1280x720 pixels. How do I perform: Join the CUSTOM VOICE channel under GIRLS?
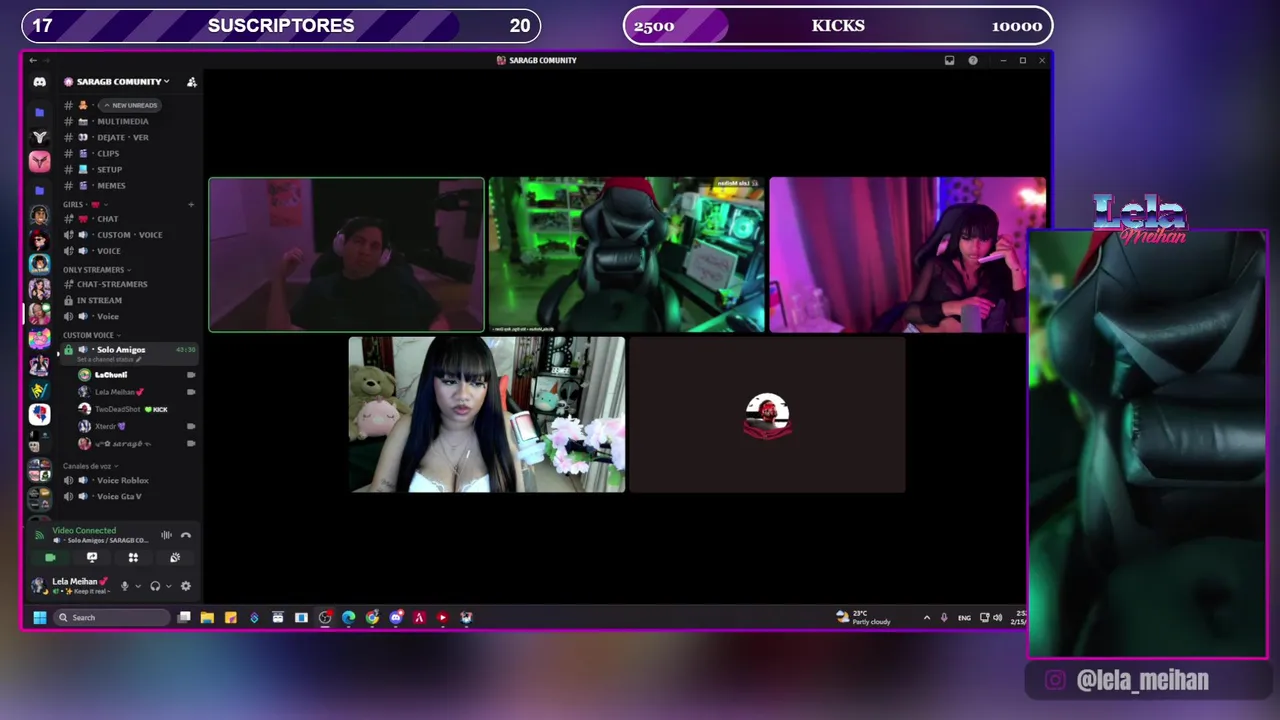pos(129,235)
